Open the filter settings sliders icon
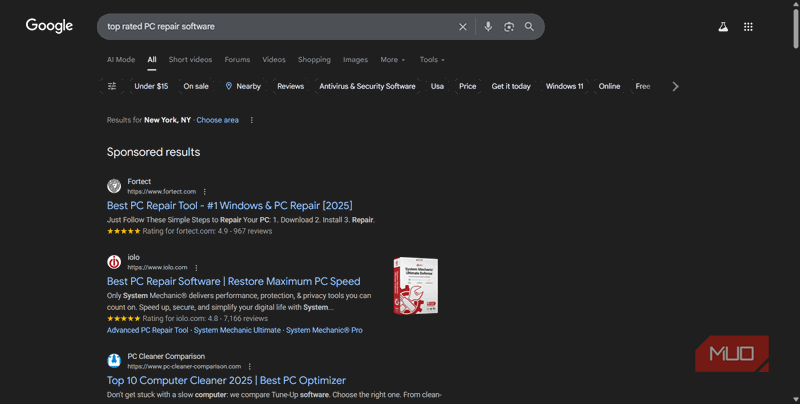The height and width of the screenshot is (404, 800). point(112,86)
